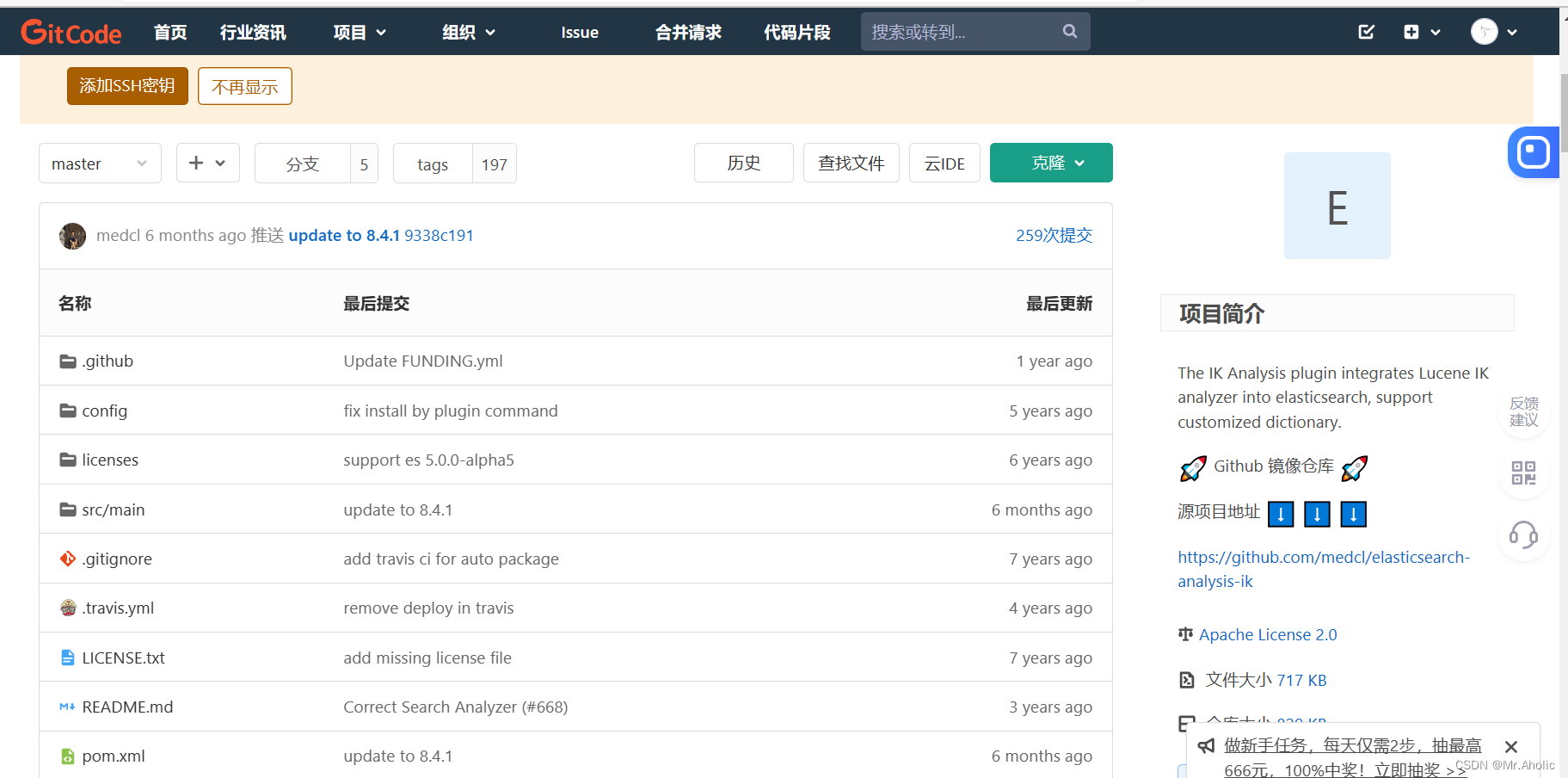The image size is (1568, 778).
Task: Click commit hash 9338c191
Action: pyautogui.click(x=439, y=235)
